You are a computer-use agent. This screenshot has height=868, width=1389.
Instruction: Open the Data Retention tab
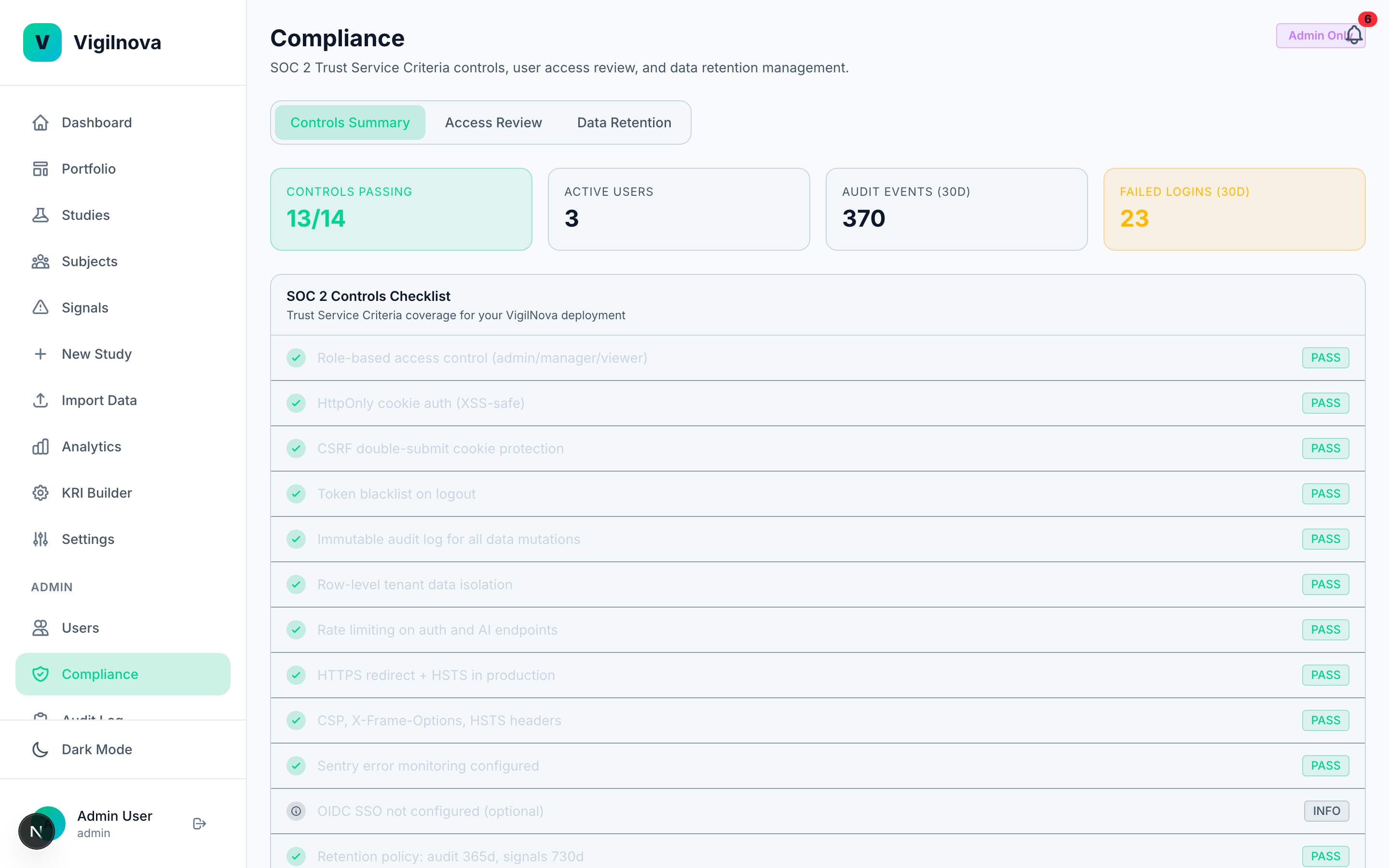[624, 122]
